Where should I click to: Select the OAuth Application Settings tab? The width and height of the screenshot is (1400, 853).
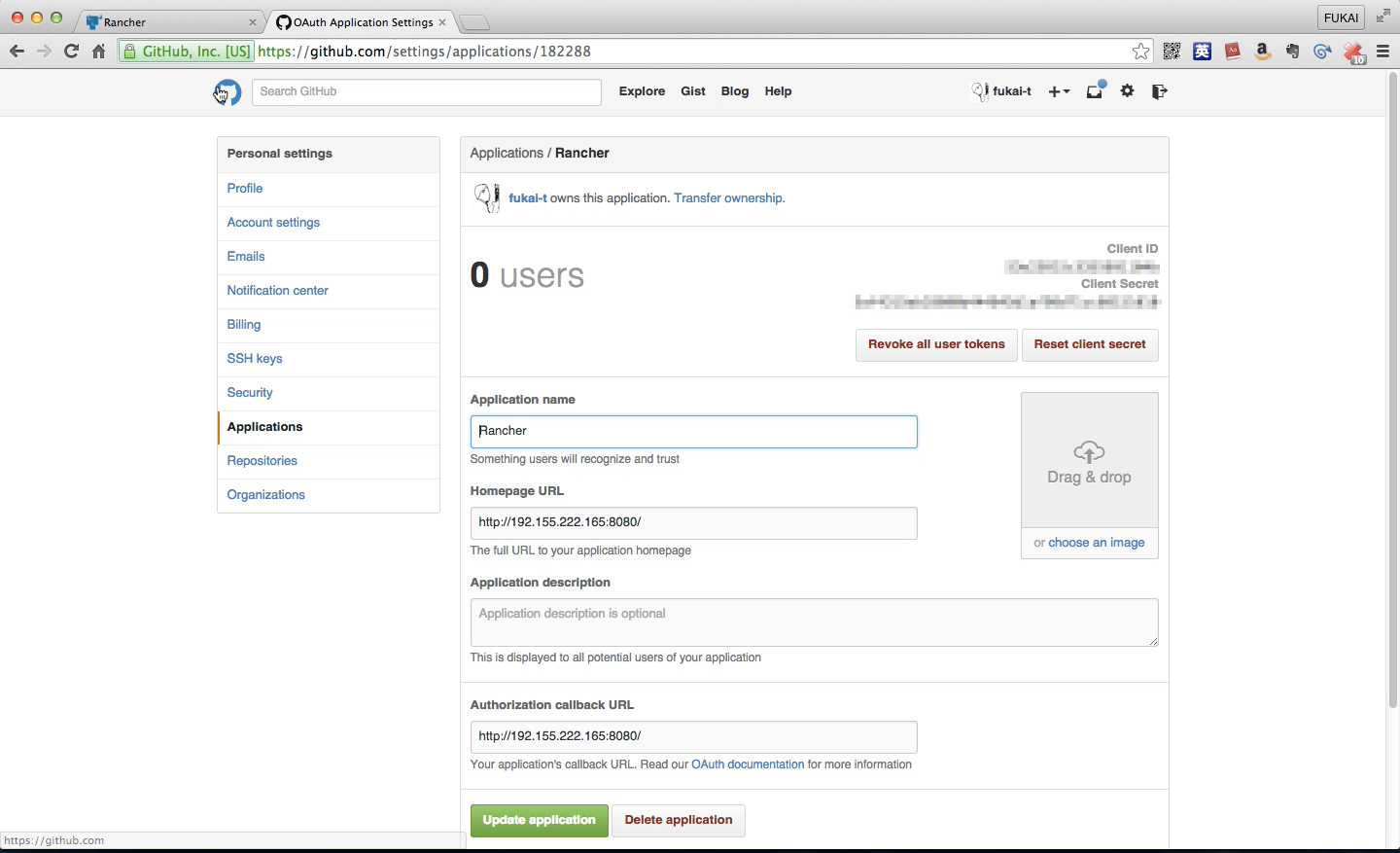coord(362,21)
